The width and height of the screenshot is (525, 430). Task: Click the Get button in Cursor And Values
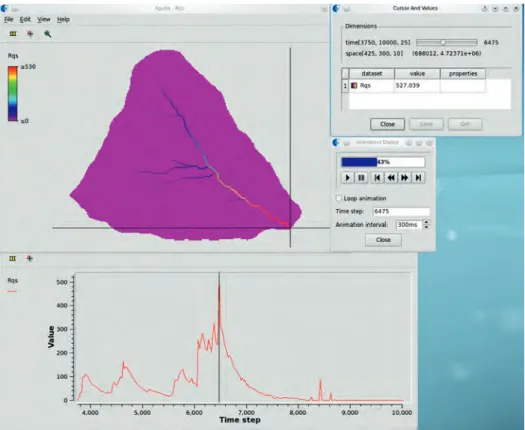click(x=465, y=124)
